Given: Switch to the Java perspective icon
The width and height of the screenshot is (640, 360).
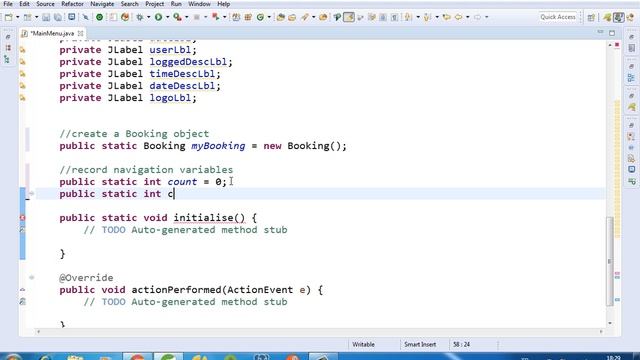Looking at the screenshot, I should (x=607, y=17).
